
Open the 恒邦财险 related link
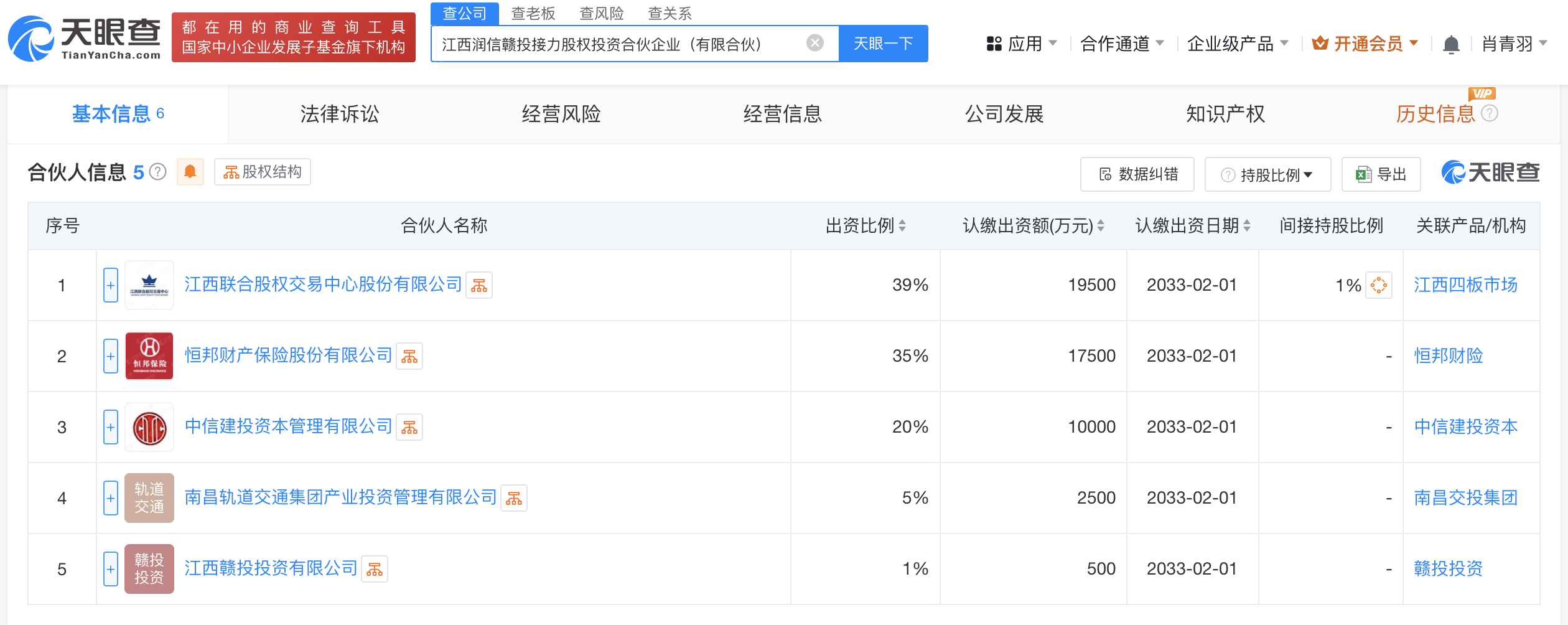click(1448, 356)
